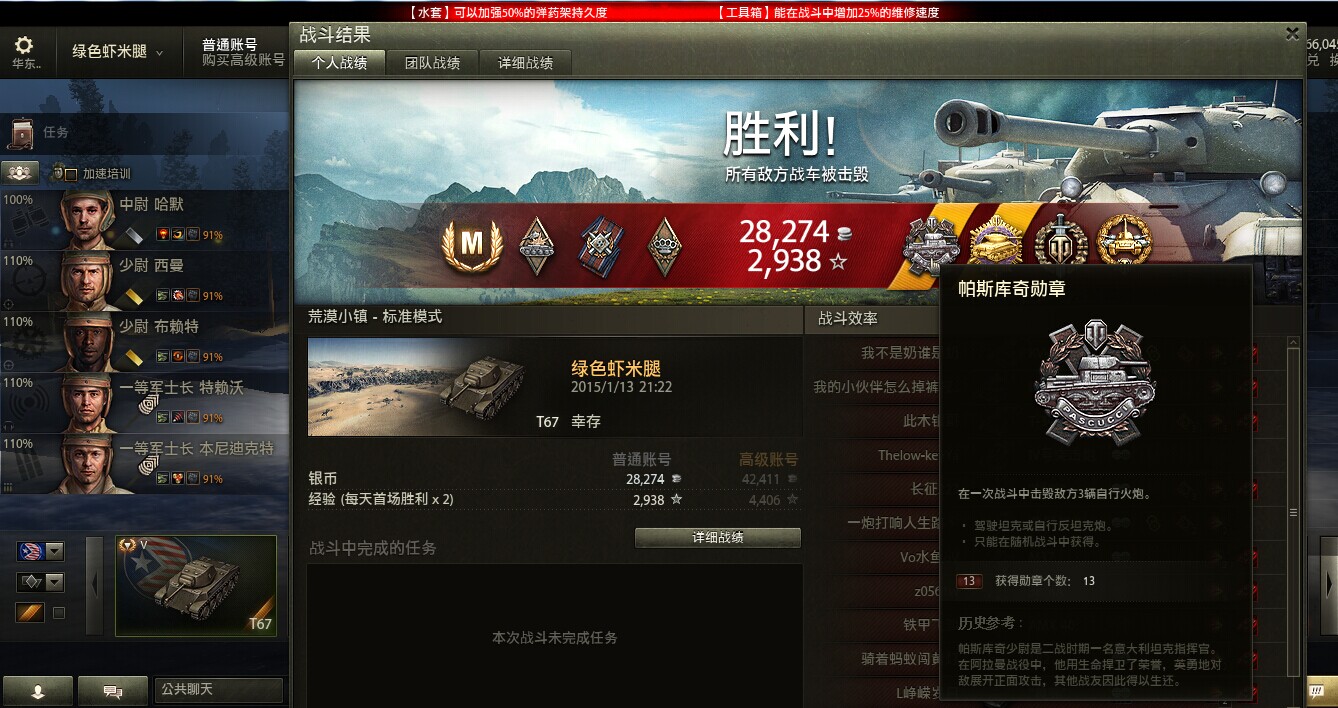Open the vehicle type filter dropdown
Viewport: 1338px width, 708px height.
click(x=40, y=582)
